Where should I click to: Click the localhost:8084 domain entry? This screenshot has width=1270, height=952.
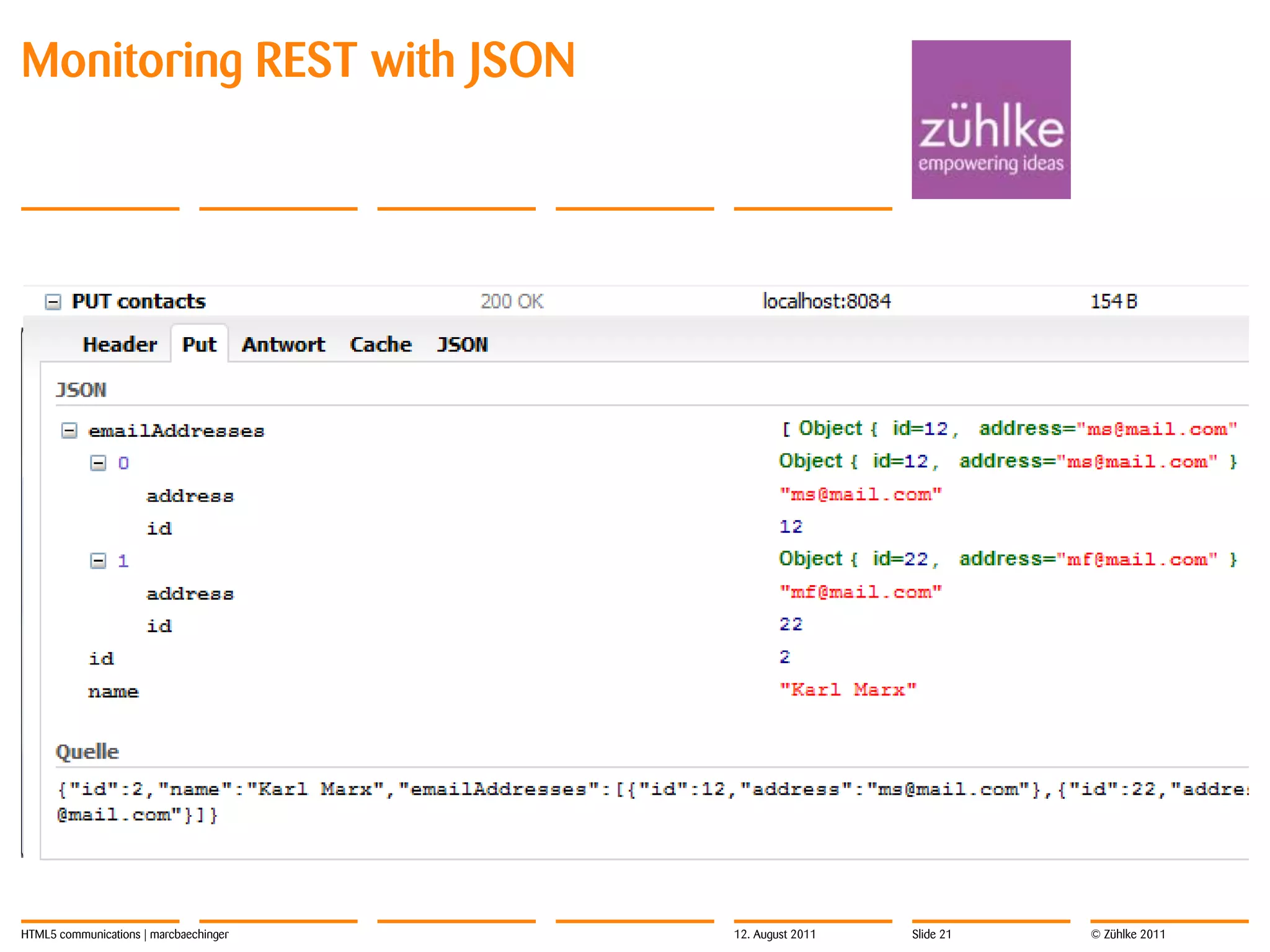click(x=826, y=302)
